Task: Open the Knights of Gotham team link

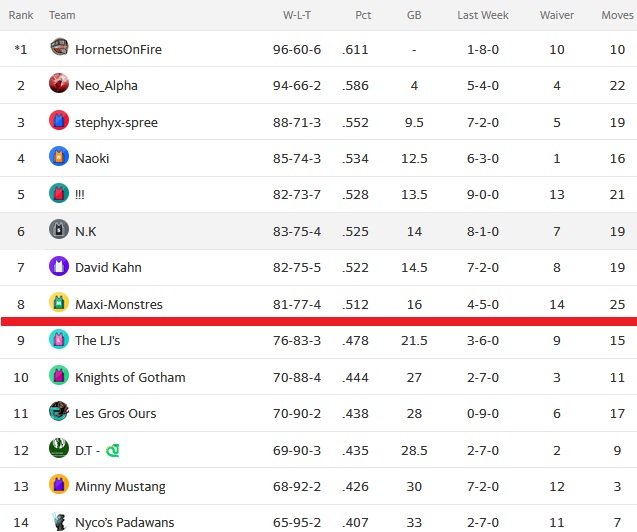Action: click(130, 377)
